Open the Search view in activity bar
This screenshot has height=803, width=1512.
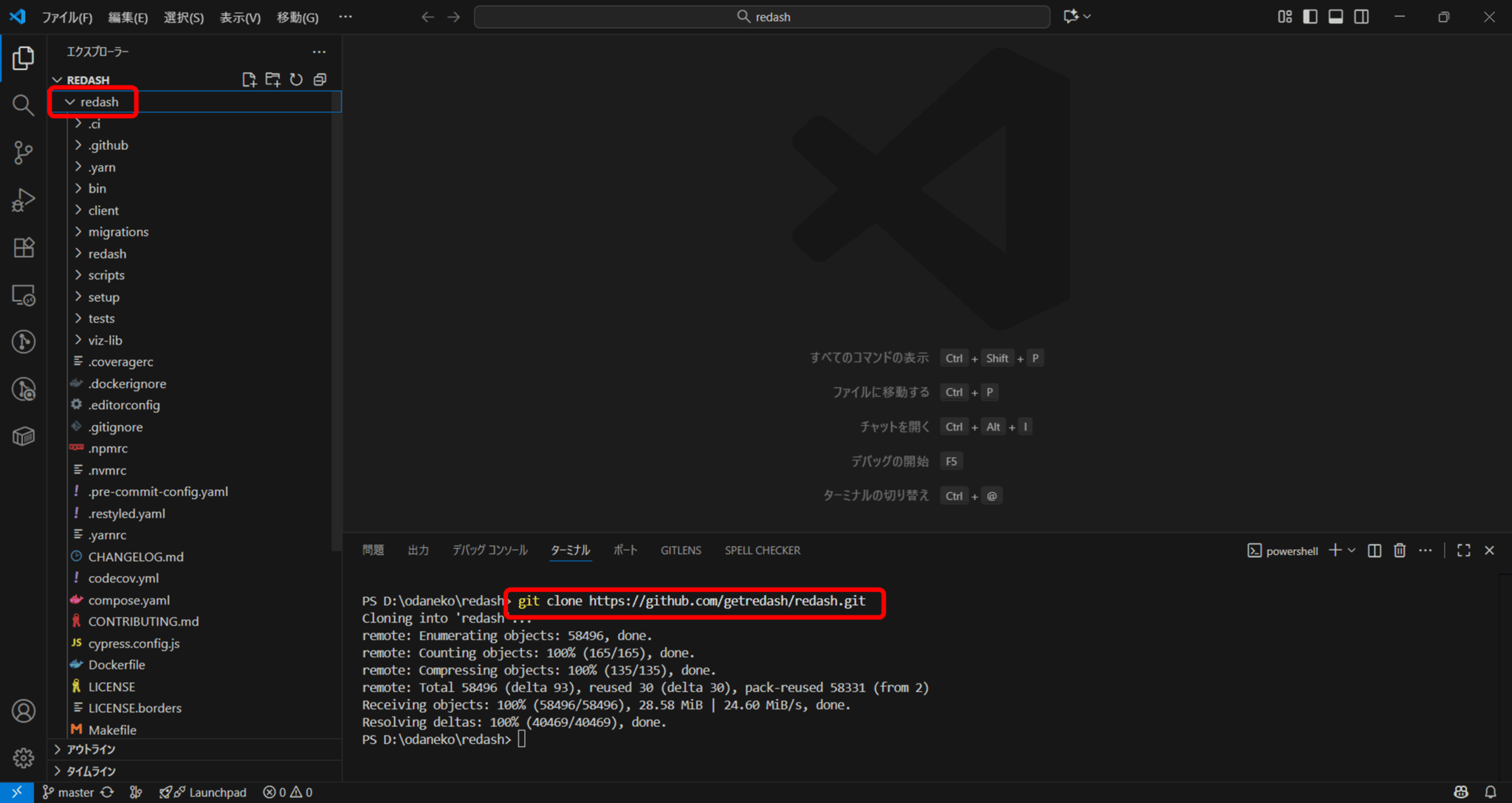coord(23,105)
